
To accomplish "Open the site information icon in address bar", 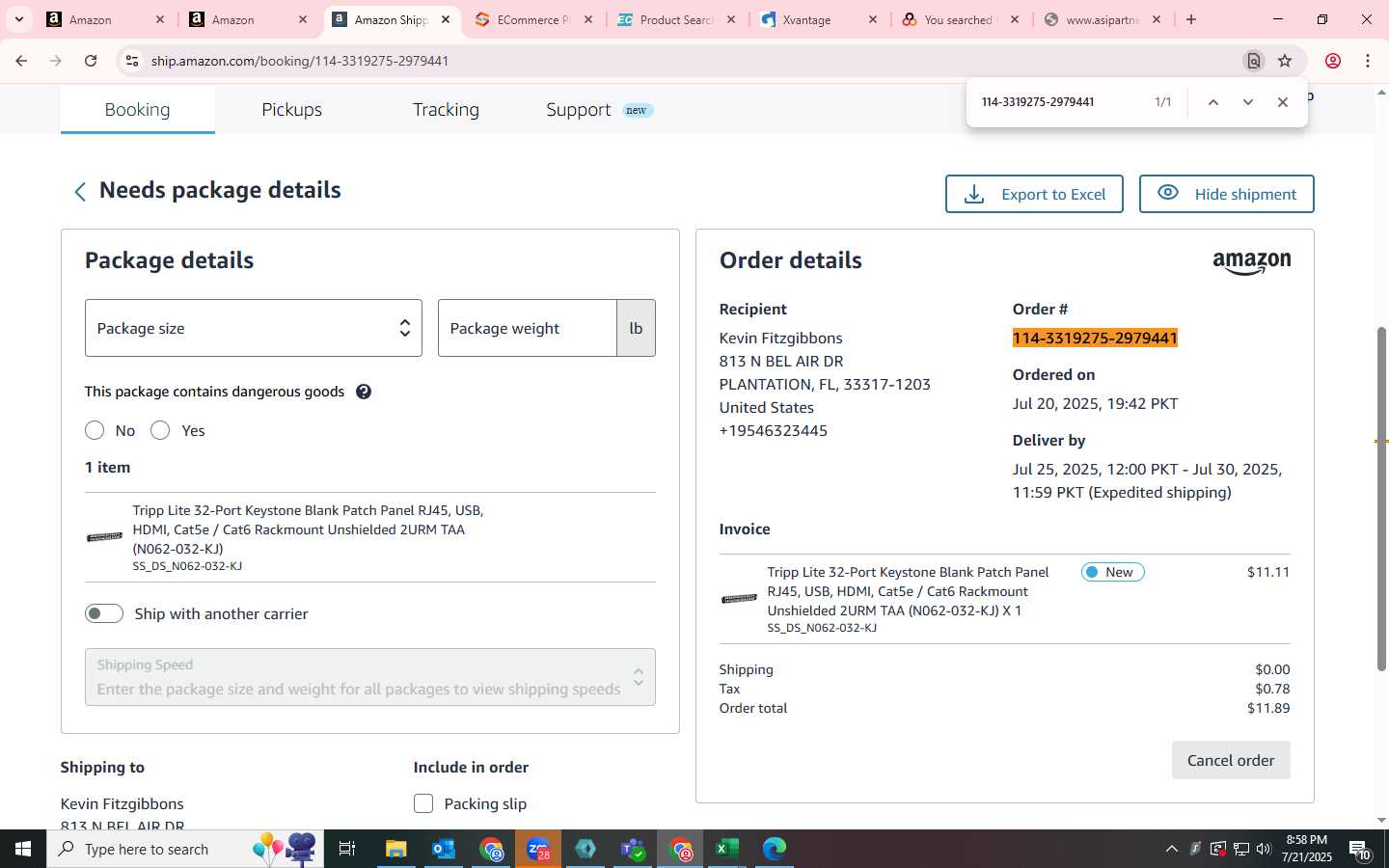I will pyautogui.click(x=132, y=61).
